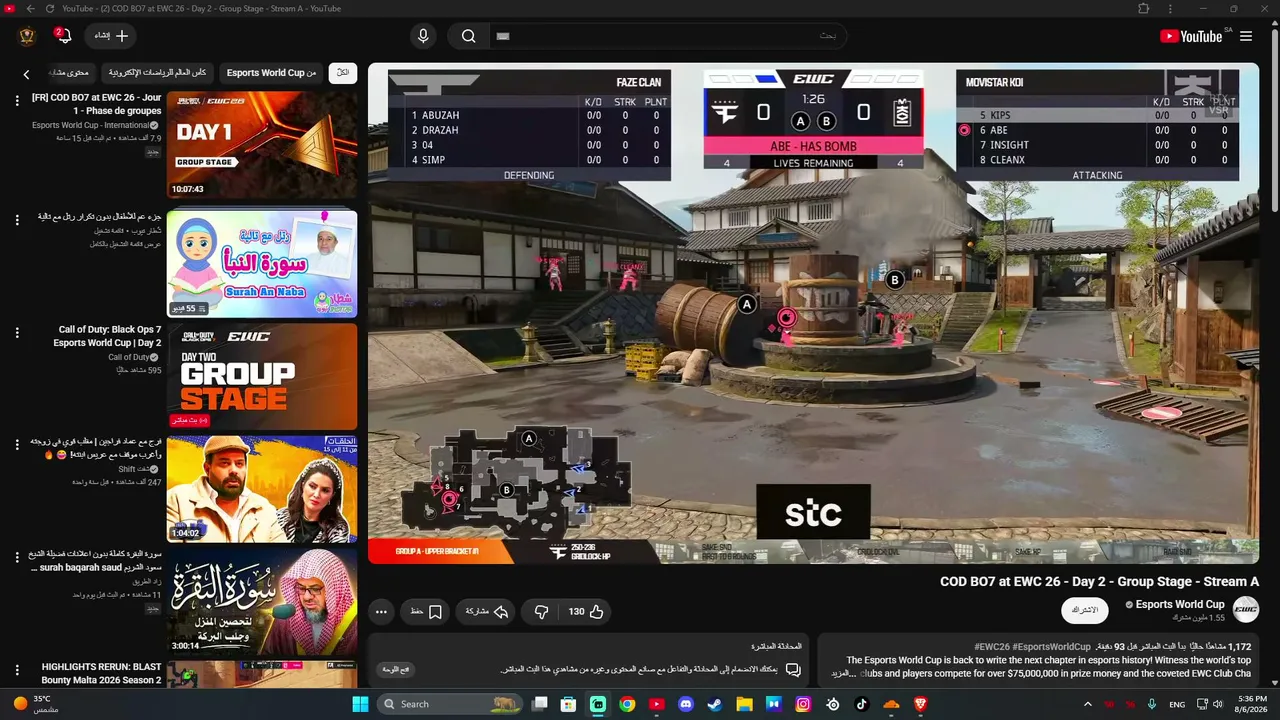The width and height of the screenshot is (1280, 720).
Task: Open Esports World Cup channel avatar
Action: tap(1246, 609)
